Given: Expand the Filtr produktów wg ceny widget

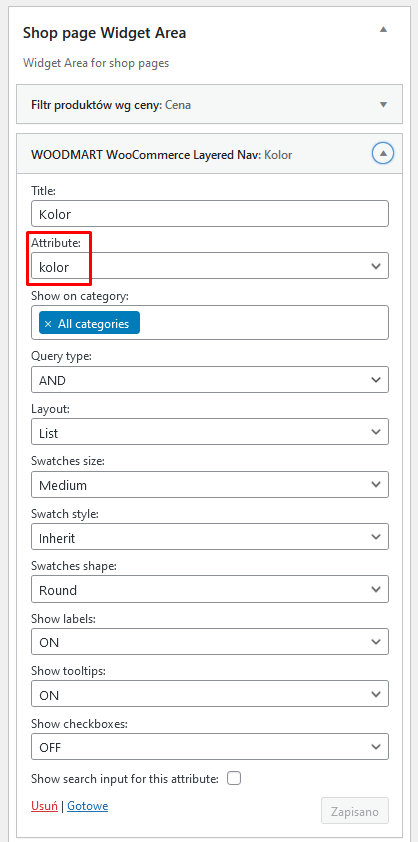Looking at the screenshot, I should (x=383, y=105).
